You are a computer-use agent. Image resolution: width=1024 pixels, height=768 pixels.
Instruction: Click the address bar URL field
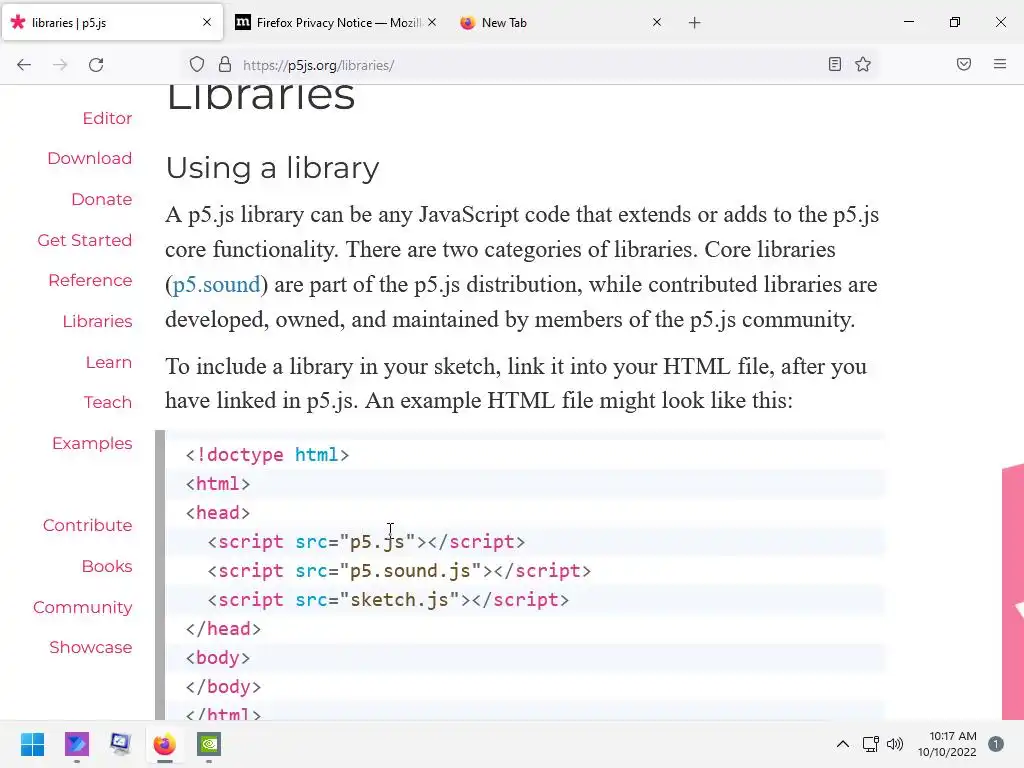click(529, 65)
